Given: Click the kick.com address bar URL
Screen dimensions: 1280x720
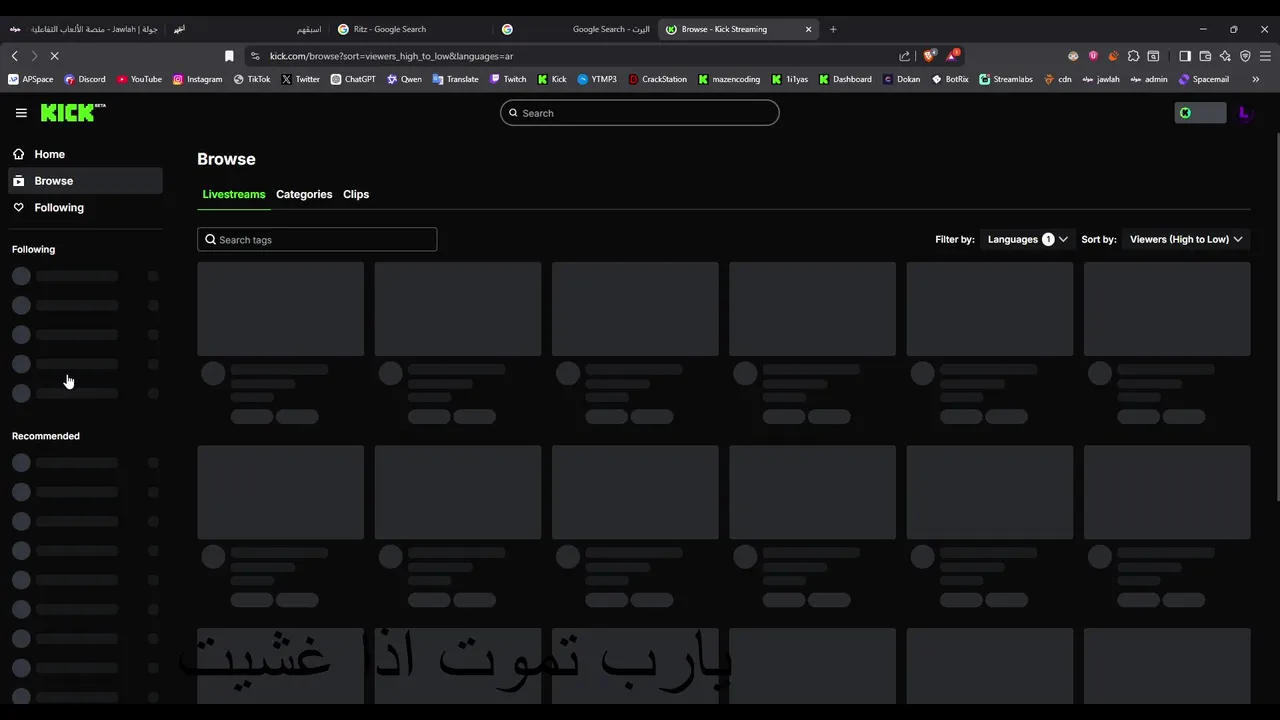Looking at the screenshot, I should tap(391, 56).
